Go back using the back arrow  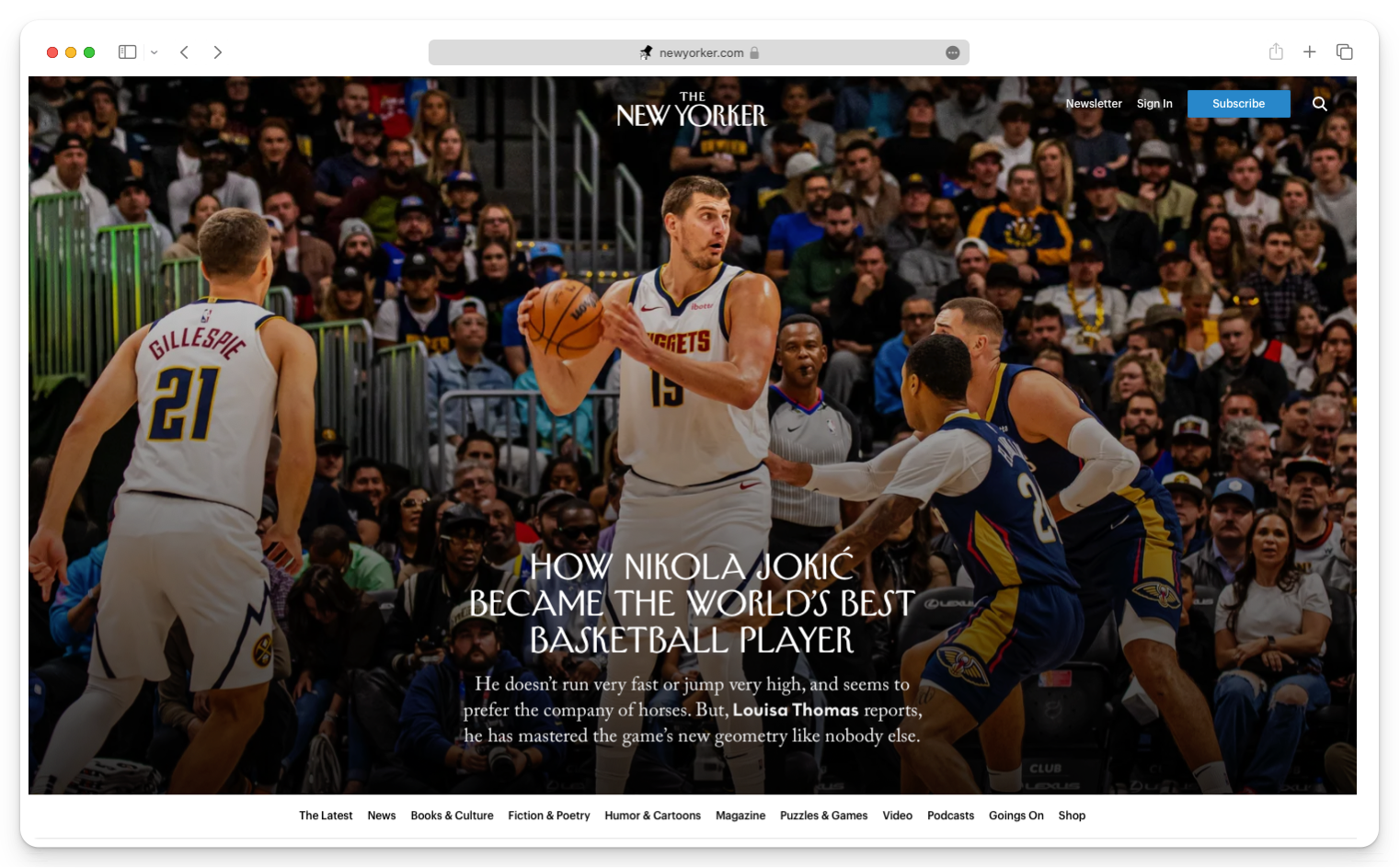(185, 52)
